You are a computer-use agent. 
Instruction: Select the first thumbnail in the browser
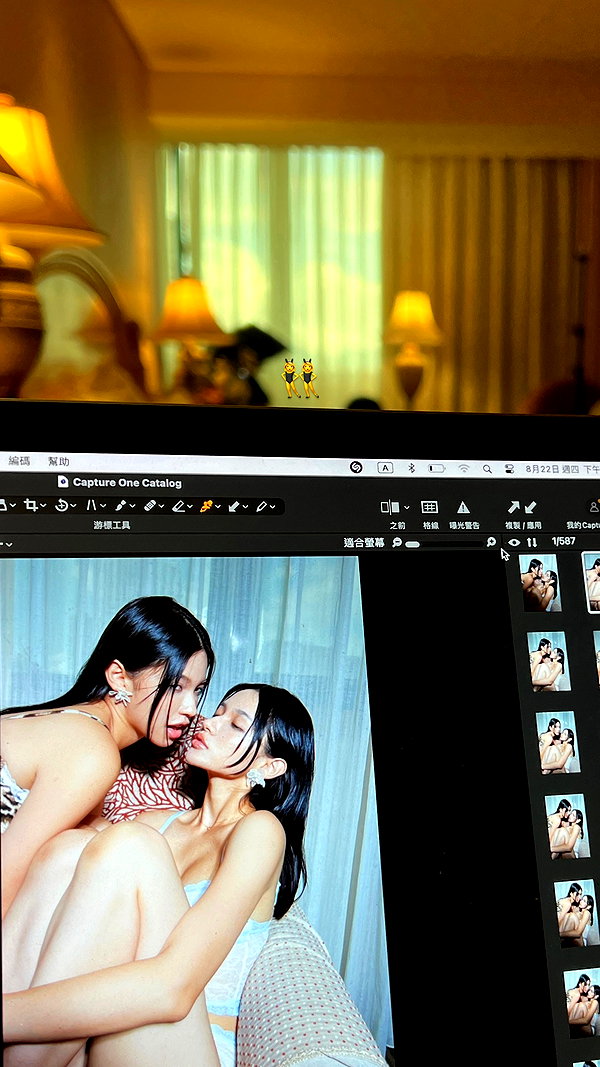[540, 582]
